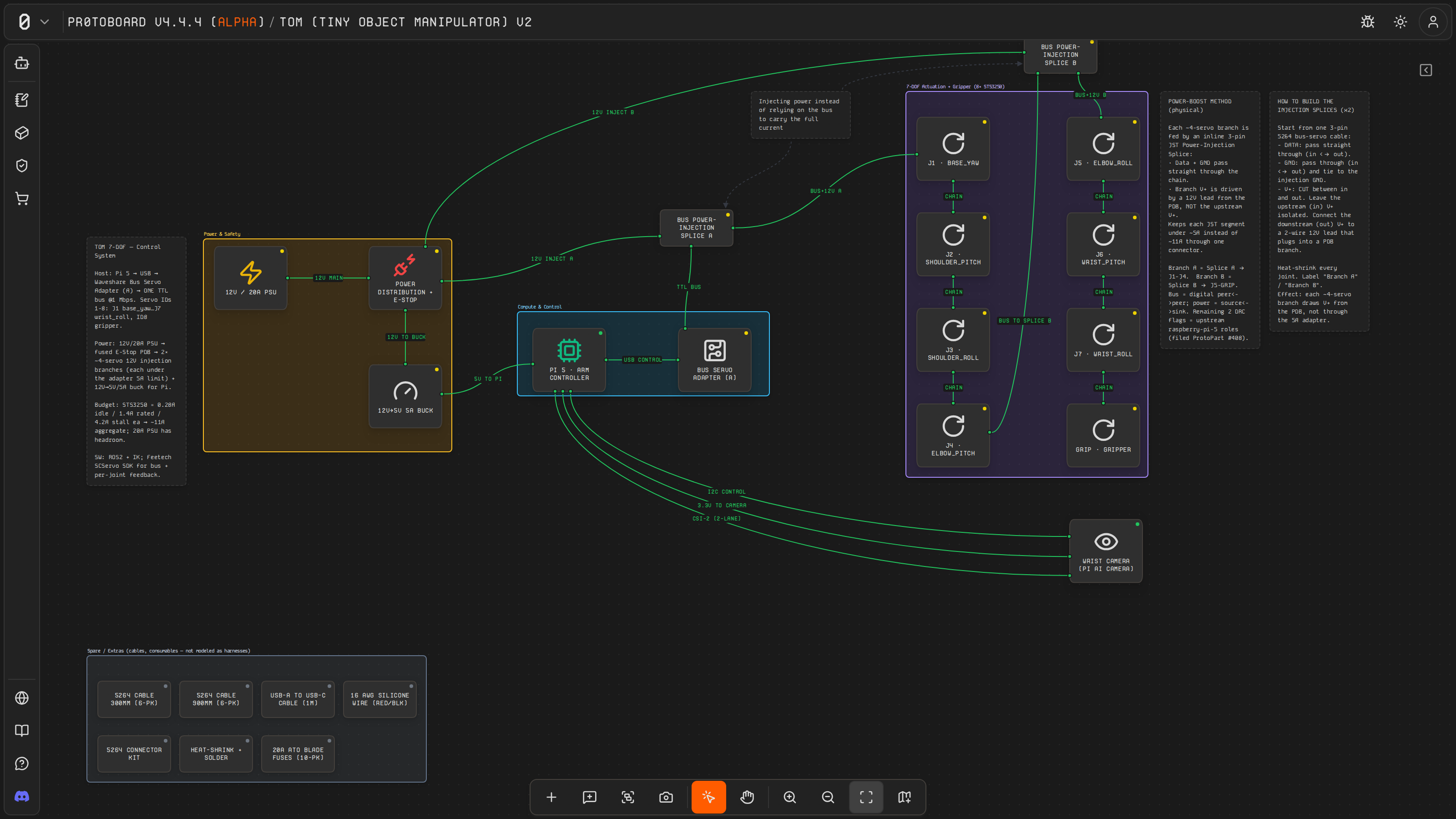Select the Power Distribution + E-Stop node
This screenshot has height=819, width=1456.
point(404,278)
